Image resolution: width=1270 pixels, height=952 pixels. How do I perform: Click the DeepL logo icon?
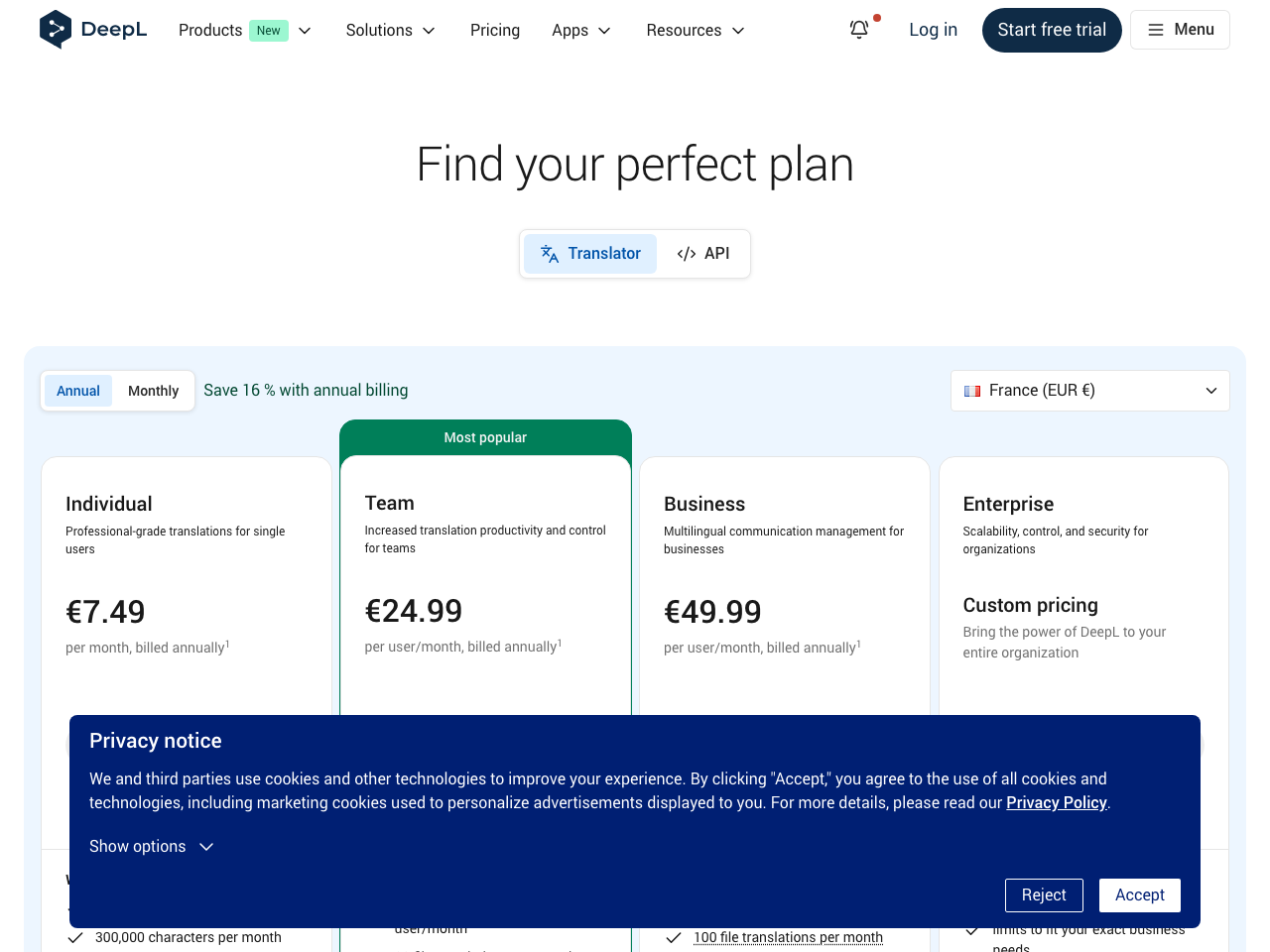[x=56, y=30]
